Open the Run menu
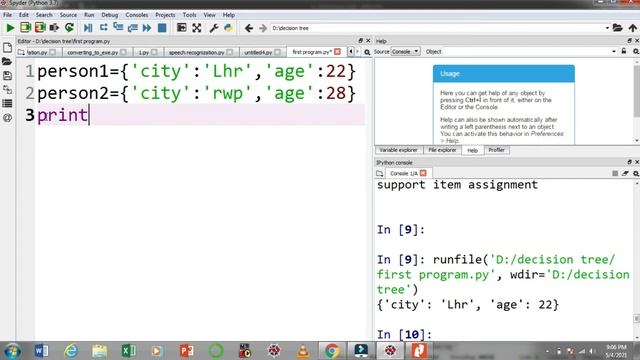Image resolution: width=640 pixels, height=360 pixels. click(x=89, y=15)
